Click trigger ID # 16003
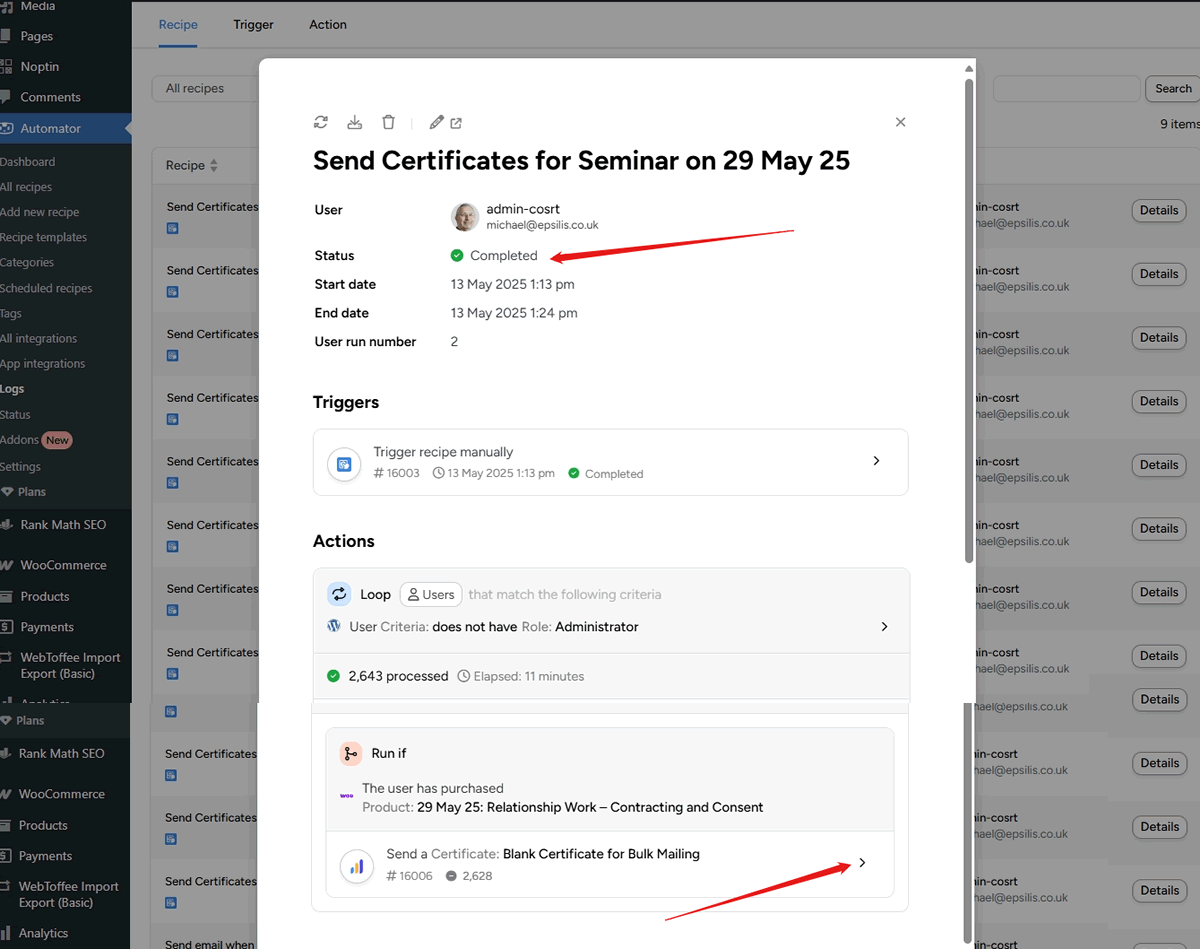 click(x=396, y=473)
